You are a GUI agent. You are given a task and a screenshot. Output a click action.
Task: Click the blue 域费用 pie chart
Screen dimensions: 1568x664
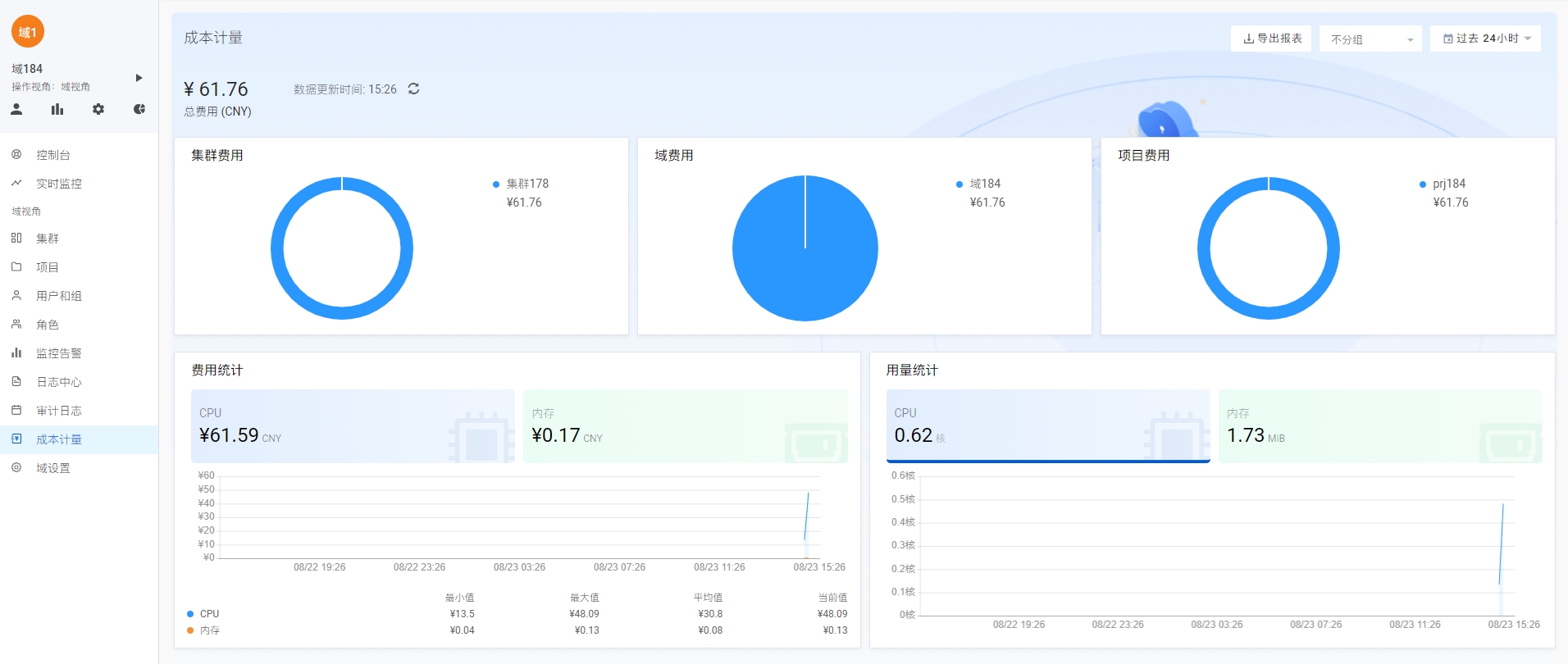tap(805, 248)
